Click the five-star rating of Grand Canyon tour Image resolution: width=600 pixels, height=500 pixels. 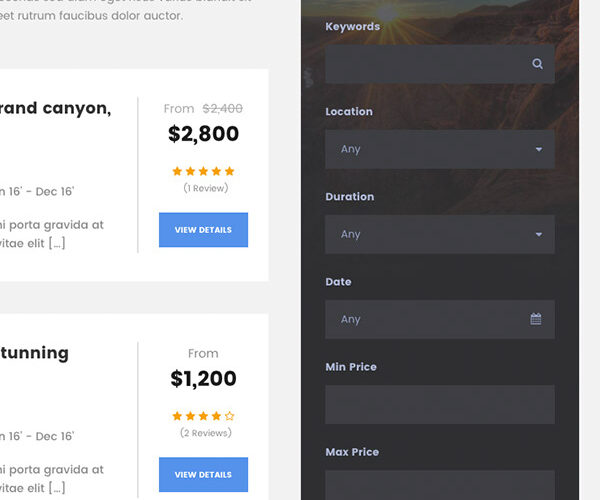pos(203,171)
